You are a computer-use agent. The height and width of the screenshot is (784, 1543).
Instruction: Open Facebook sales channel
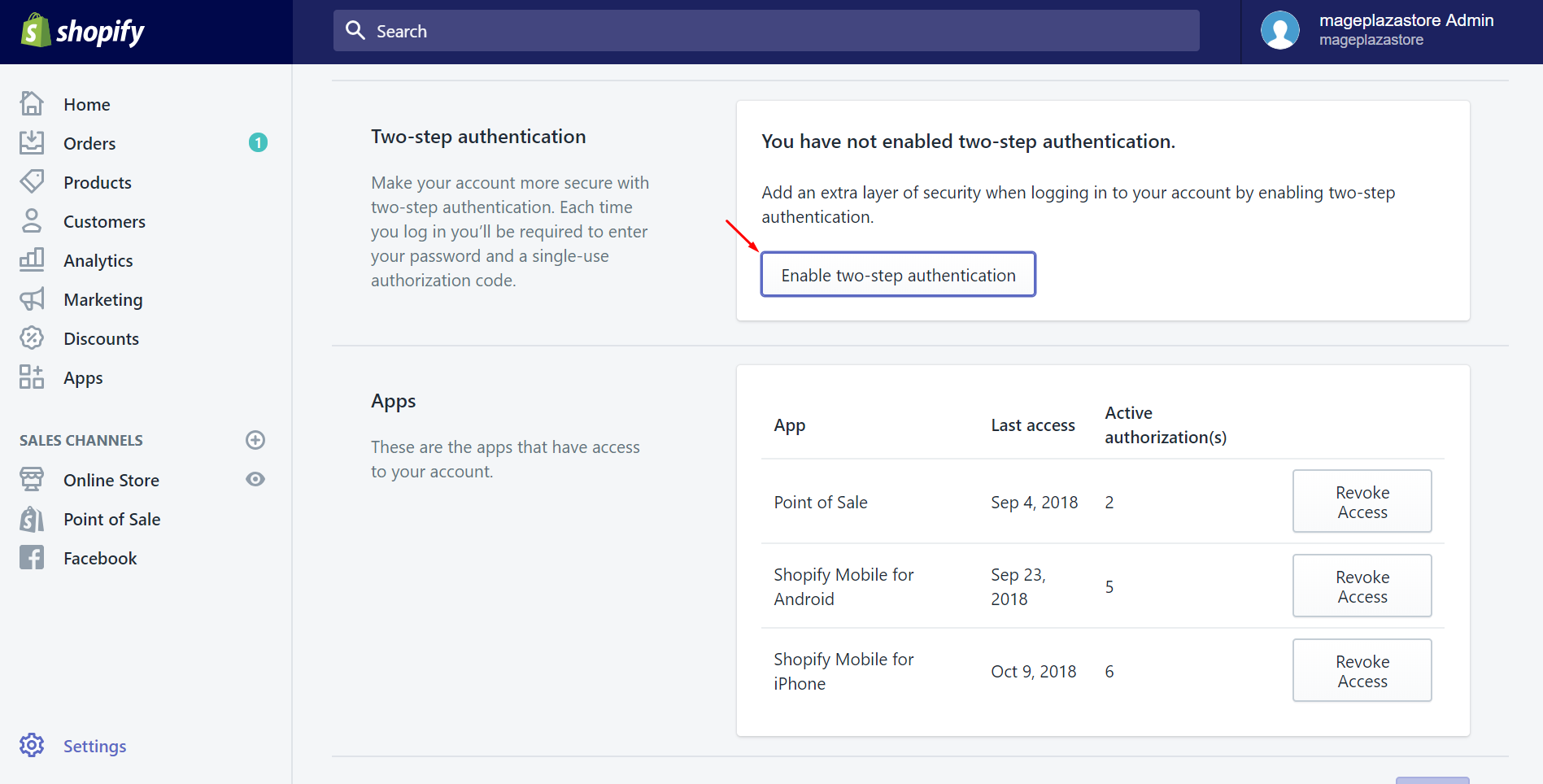(x=100, y=558)
